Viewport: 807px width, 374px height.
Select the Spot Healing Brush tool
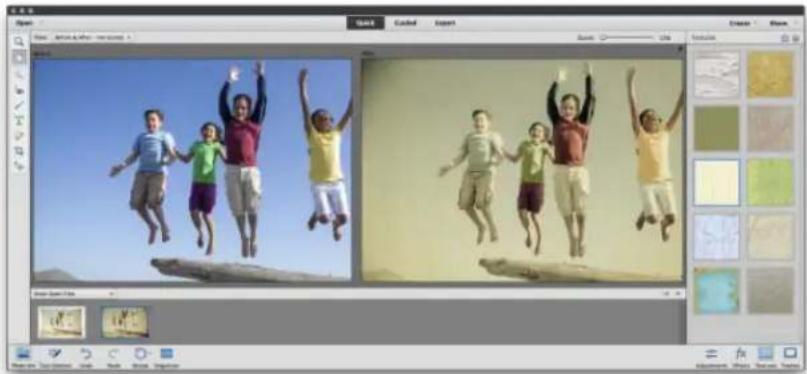click(19, 136)
